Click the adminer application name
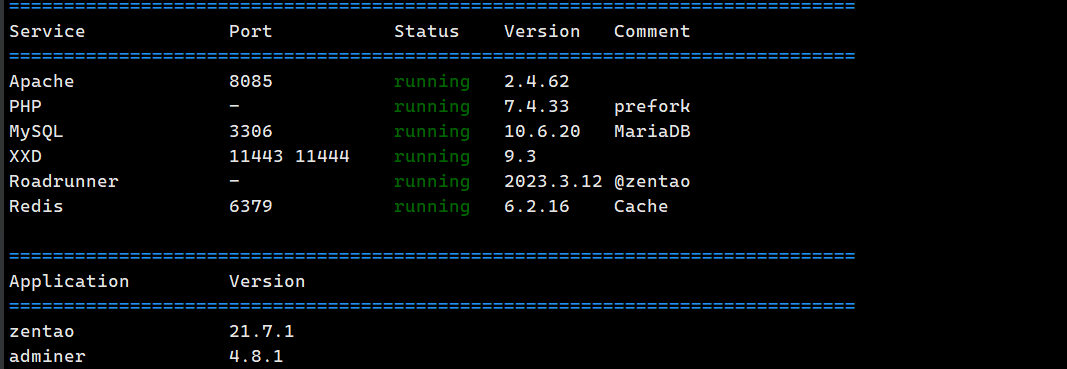Image resolution: width=1067 pixels, height=369 pixels. [x=47, y=357]
